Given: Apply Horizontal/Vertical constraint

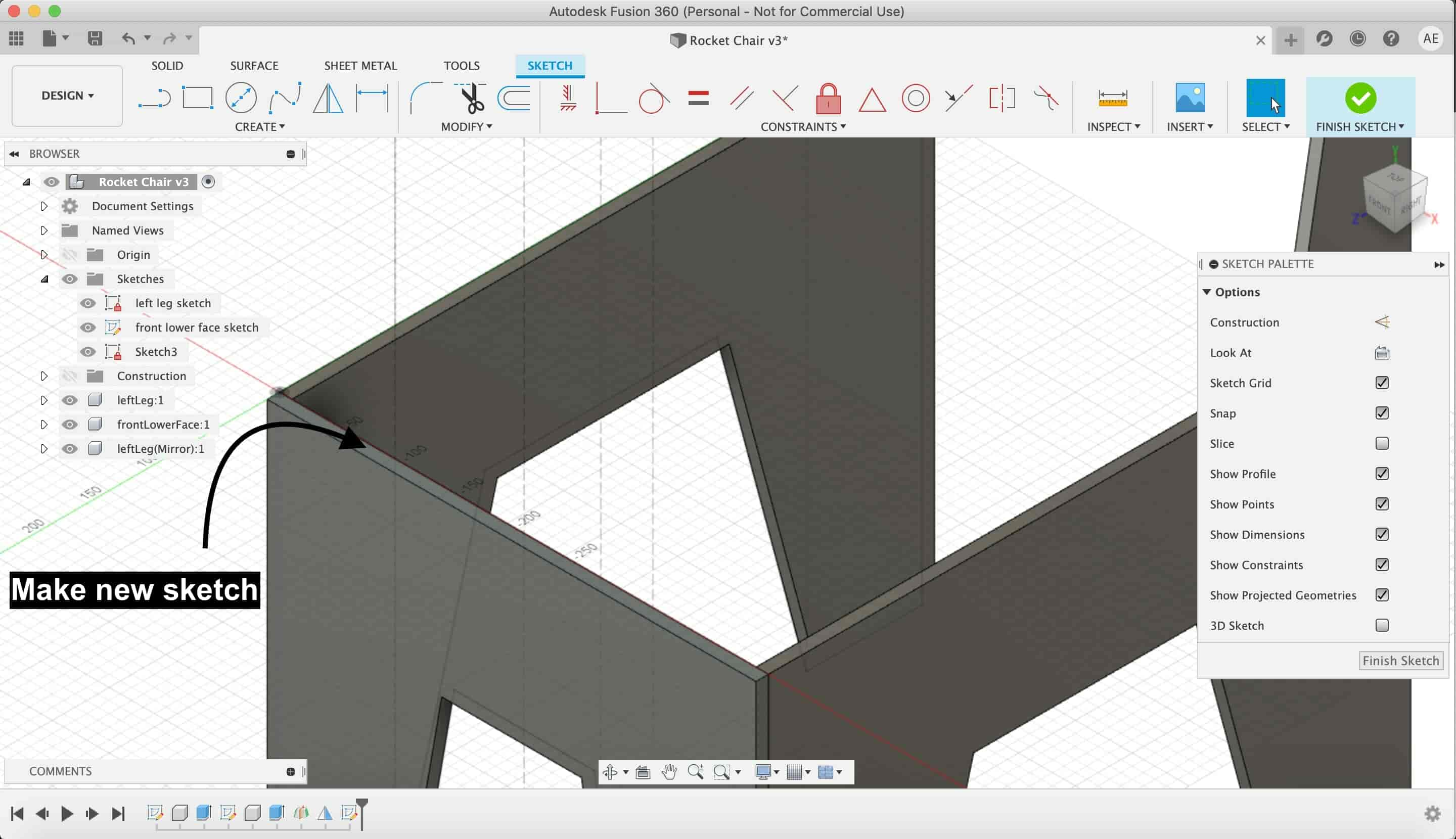Looking at the screenshot, I should (x=568, y=98).
